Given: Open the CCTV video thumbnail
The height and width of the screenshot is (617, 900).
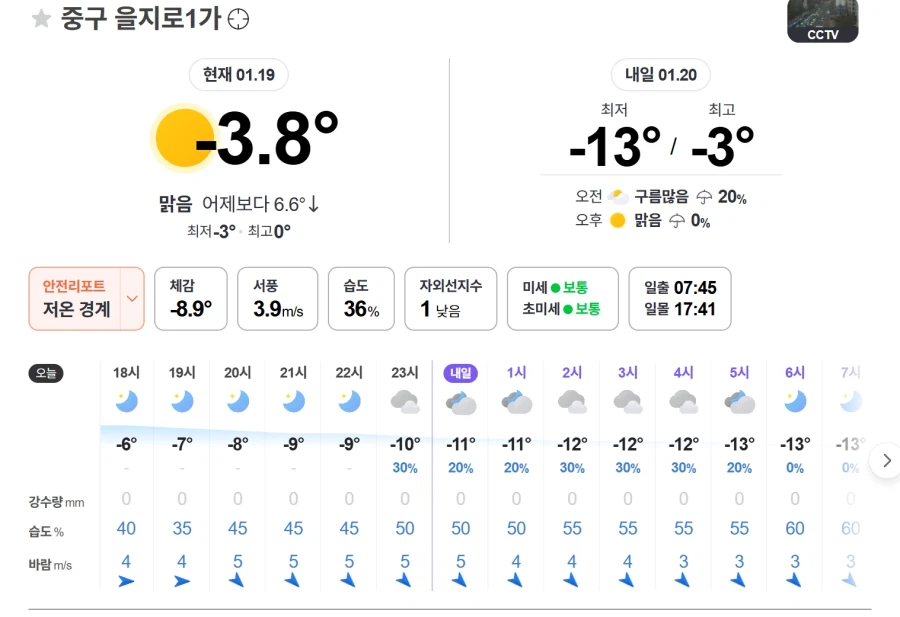Looking at the screenshot, I should [x=822, y=22].
